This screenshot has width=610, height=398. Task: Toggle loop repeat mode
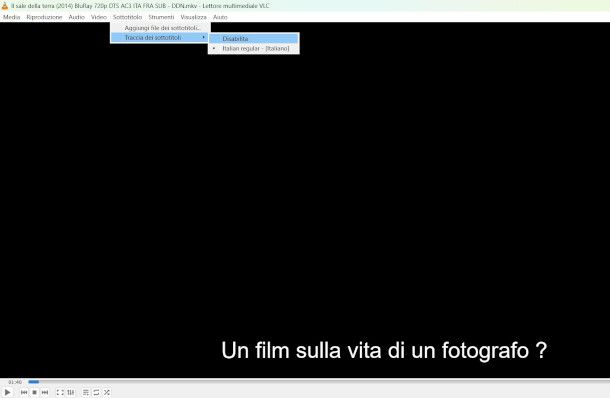(x=96, y=393)
